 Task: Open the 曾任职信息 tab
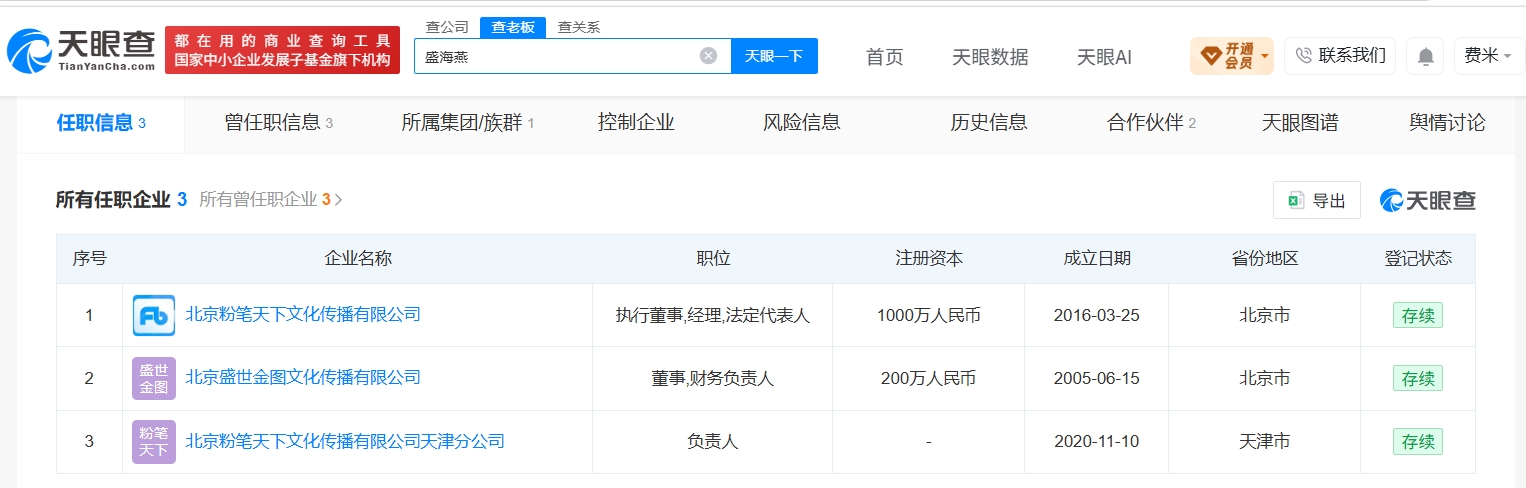[x=278, y=123]
